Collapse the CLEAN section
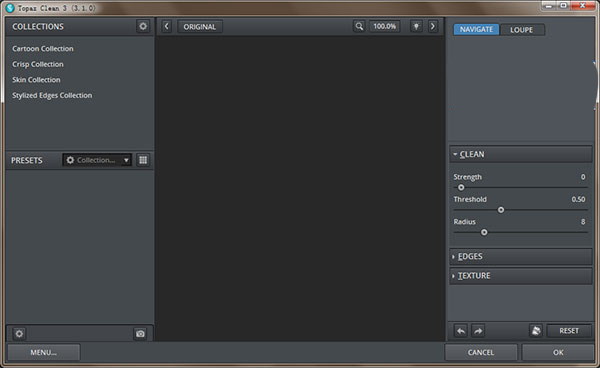 coord(520,154)
